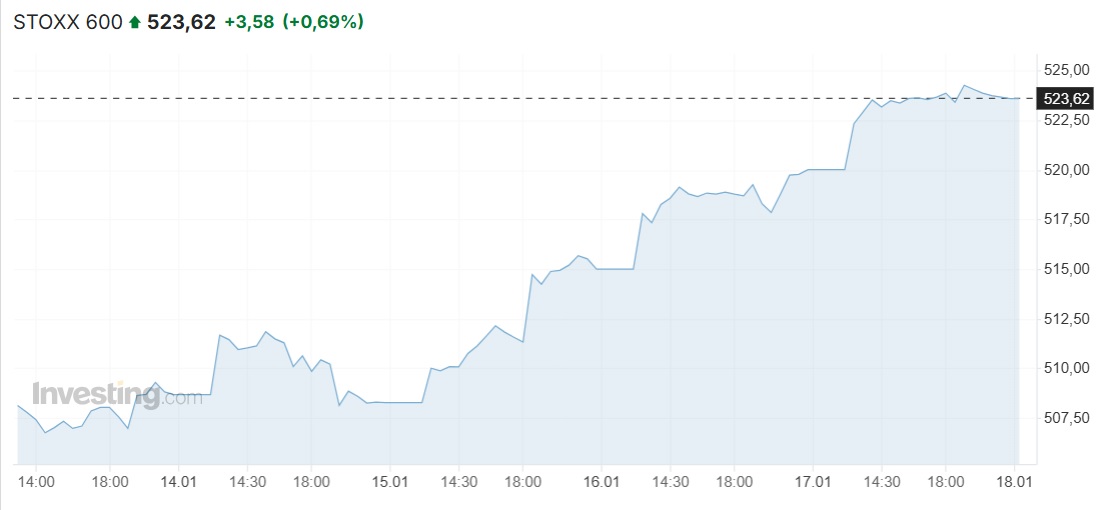Click the 520,00 price axis label
Image resolution: width=1116 pixels, height=510 pixels.
point(1066,170)
